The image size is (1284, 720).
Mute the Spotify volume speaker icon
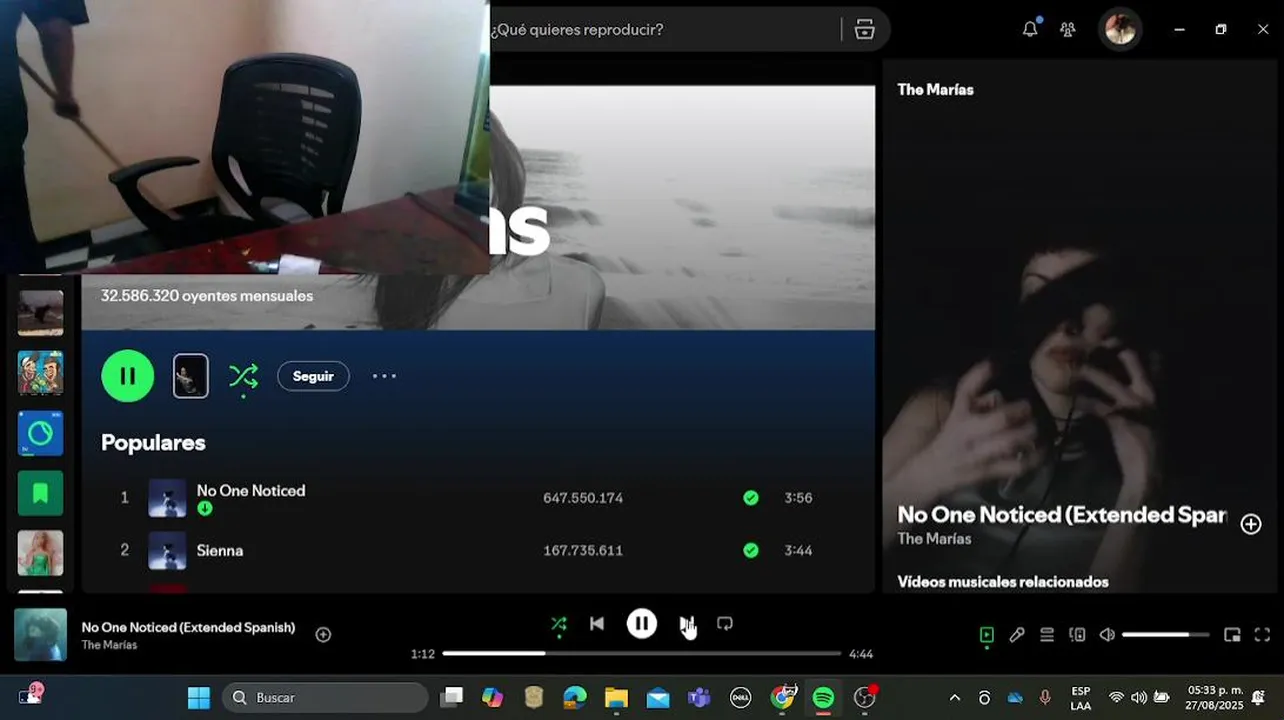click(1107, 634)
